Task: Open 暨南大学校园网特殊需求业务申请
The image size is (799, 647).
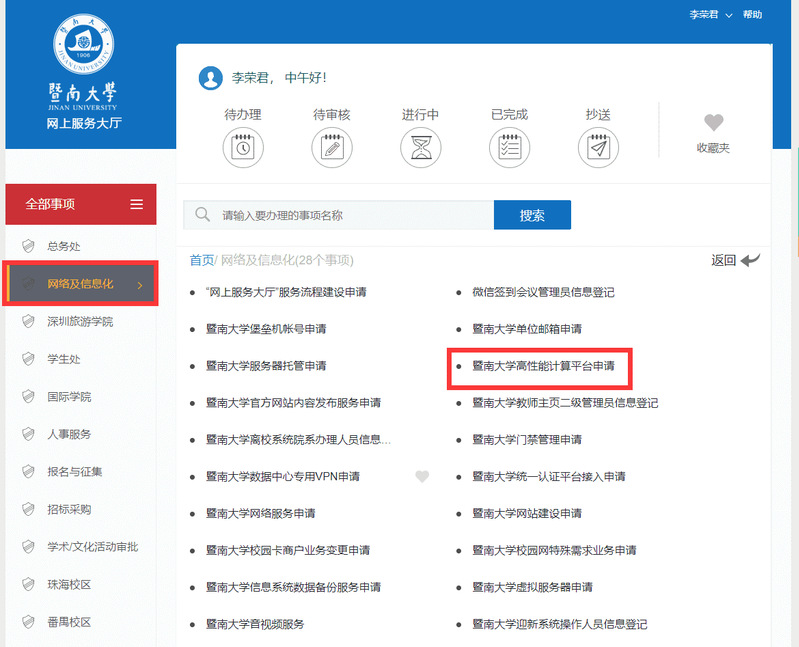Action: (x=554, y=550)
